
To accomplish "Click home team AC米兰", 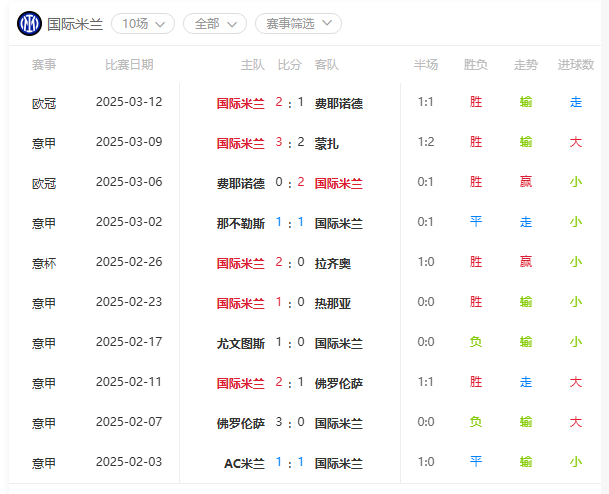I will click(x=245, y=463).
